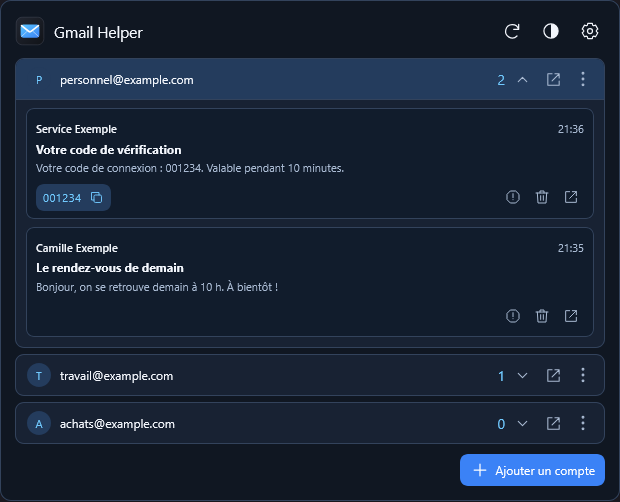Open Votre code de vérification email externally
The height and width of the screenshot is (502, 620).
tap(571, 197)
